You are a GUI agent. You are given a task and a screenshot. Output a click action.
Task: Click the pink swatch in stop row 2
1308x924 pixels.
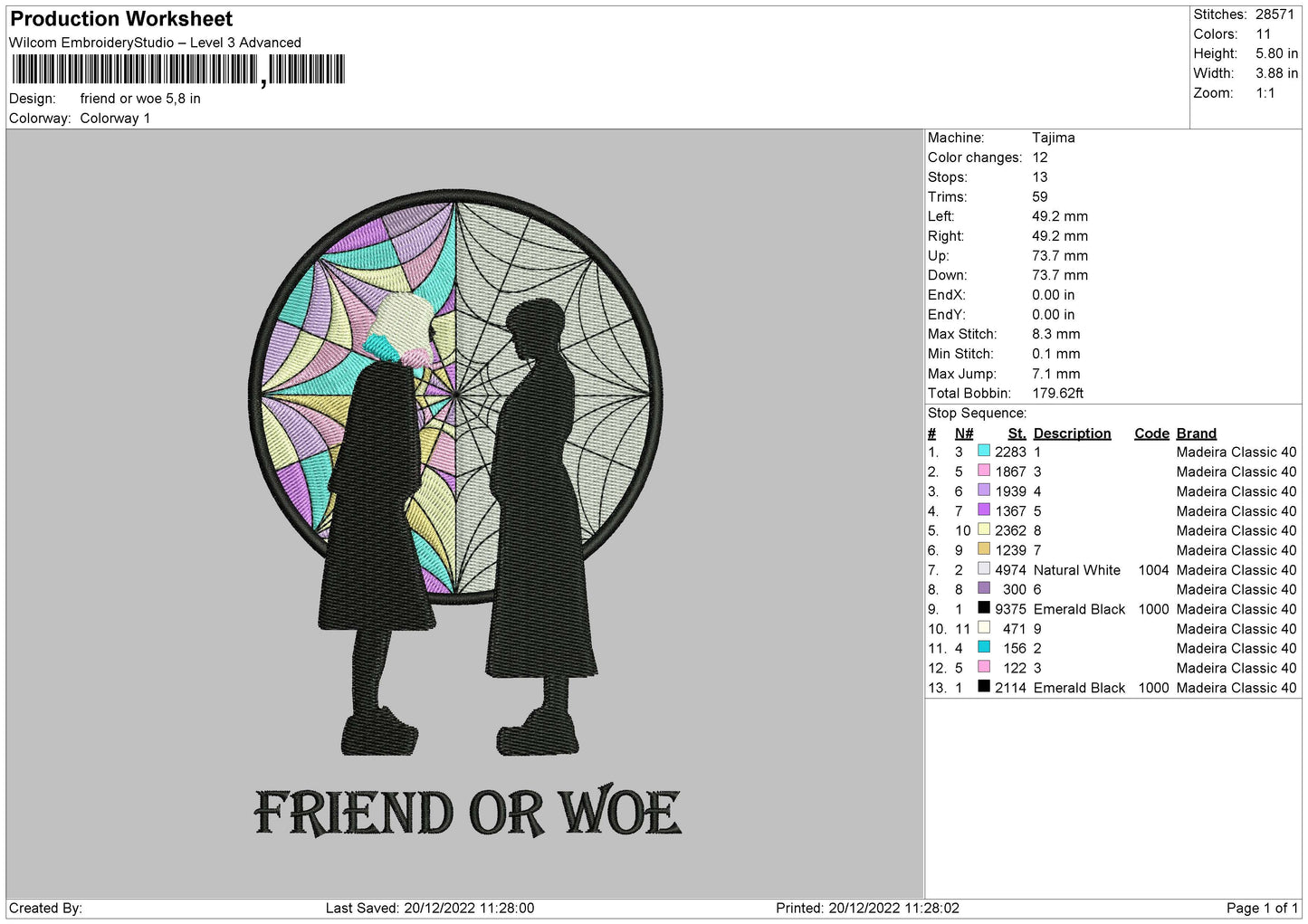tap(984, 471)
